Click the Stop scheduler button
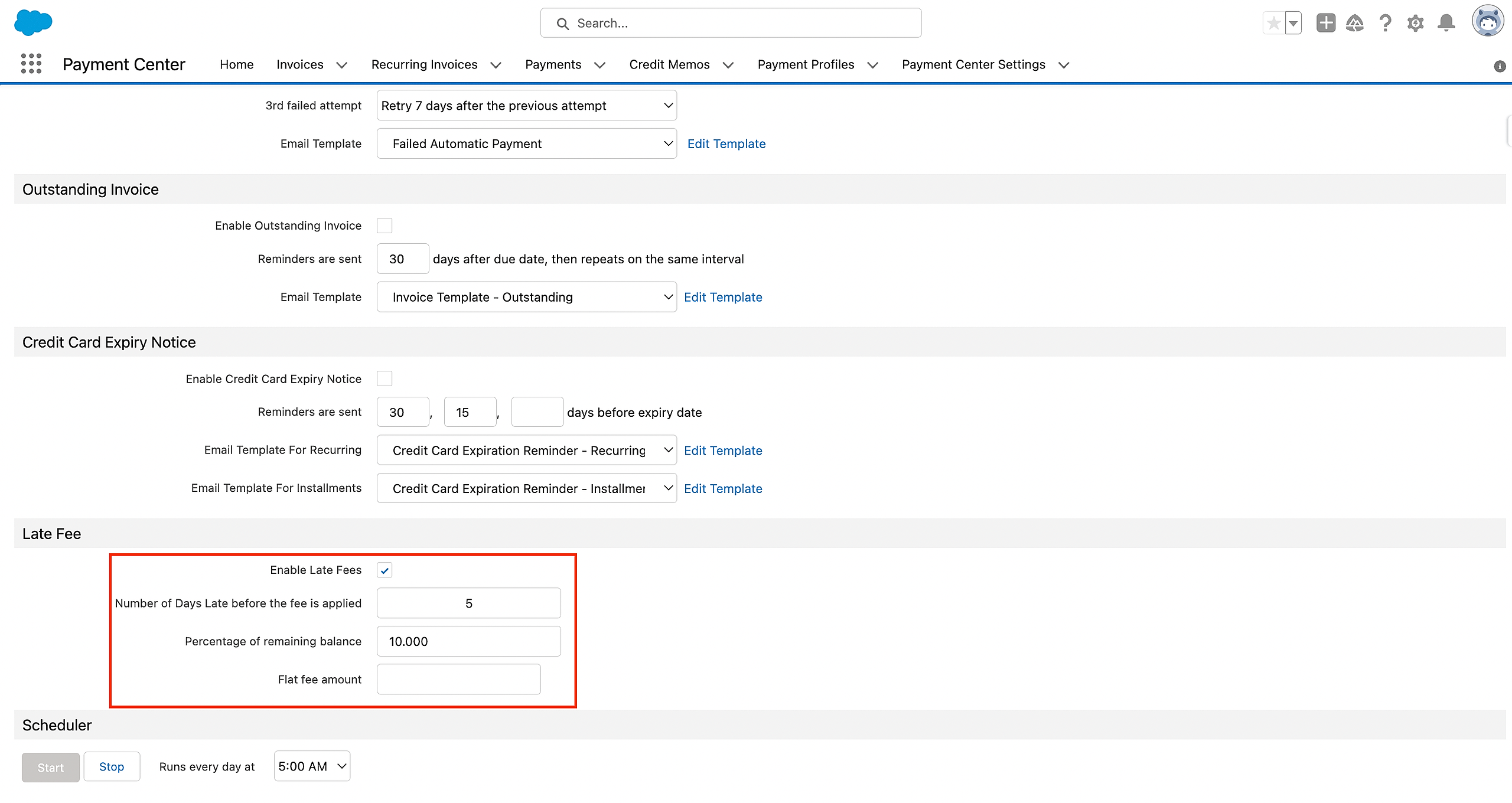 112,766
